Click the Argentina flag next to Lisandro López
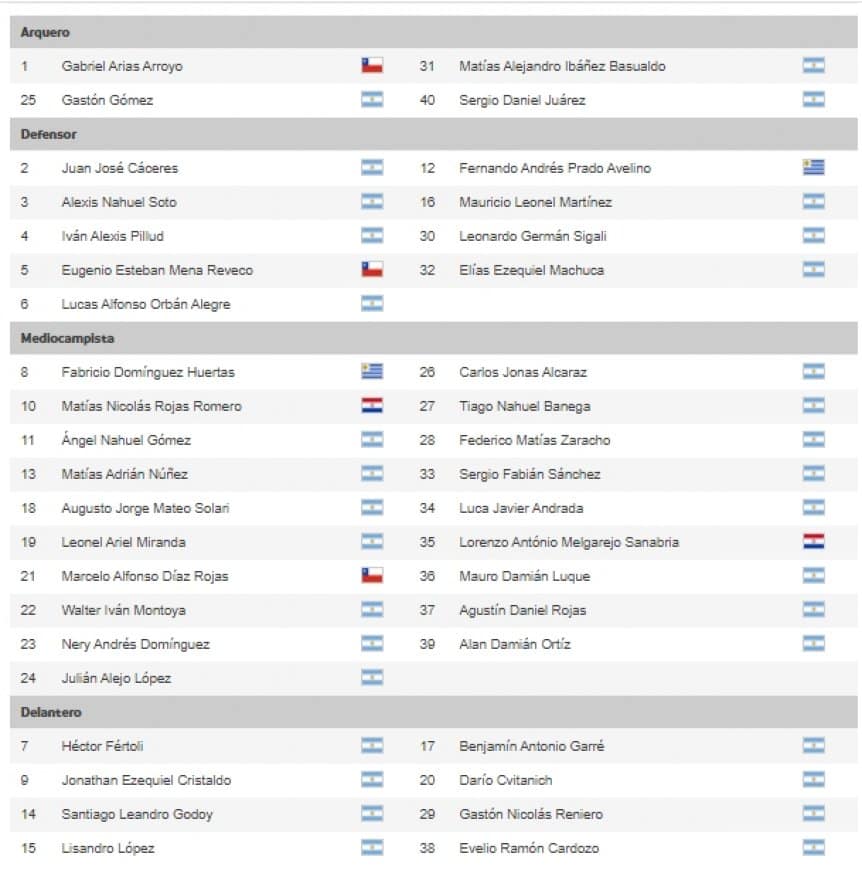The height and width of the screenshot is (877, 862). pyautogui.click(x=372, y=848)
